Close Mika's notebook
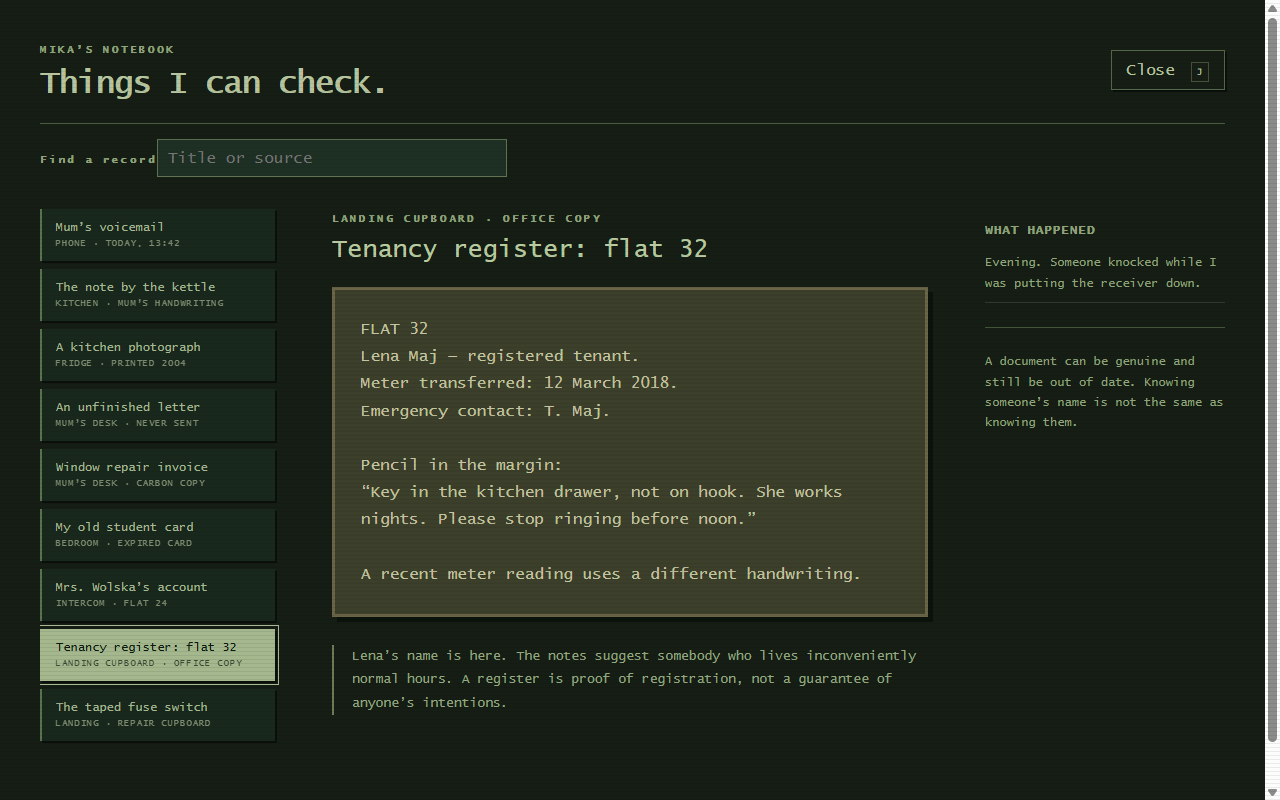1280x800 pixels. point(1167,70)
